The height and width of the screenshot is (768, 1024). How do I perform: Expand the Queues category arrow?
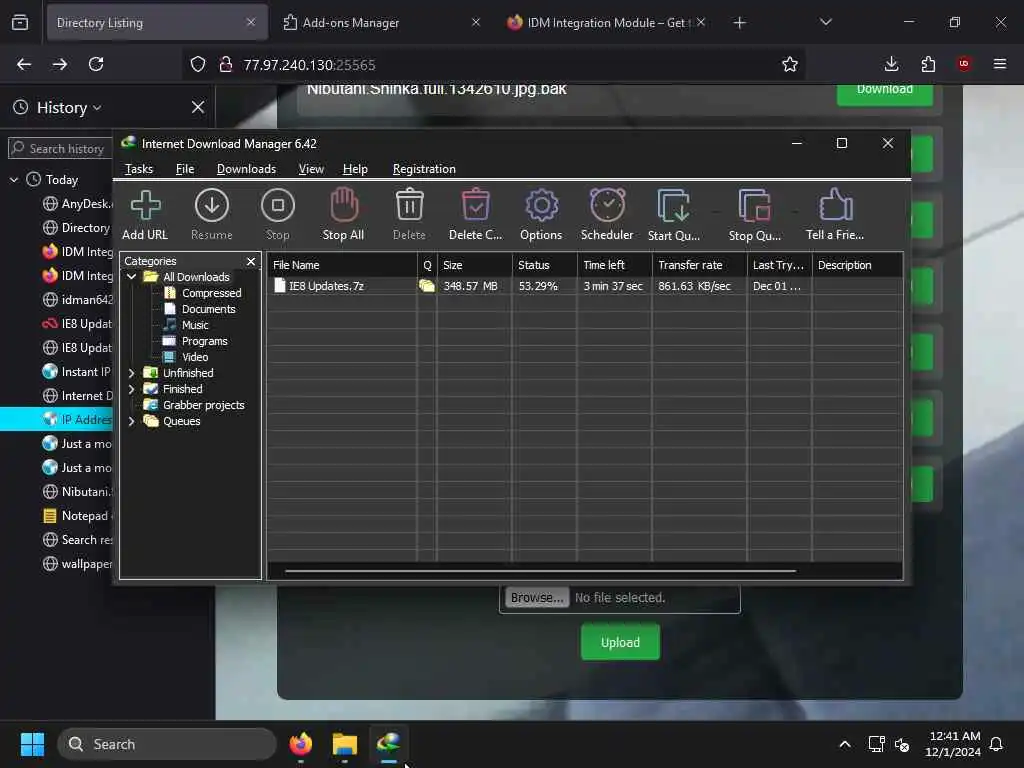[131, 421]
